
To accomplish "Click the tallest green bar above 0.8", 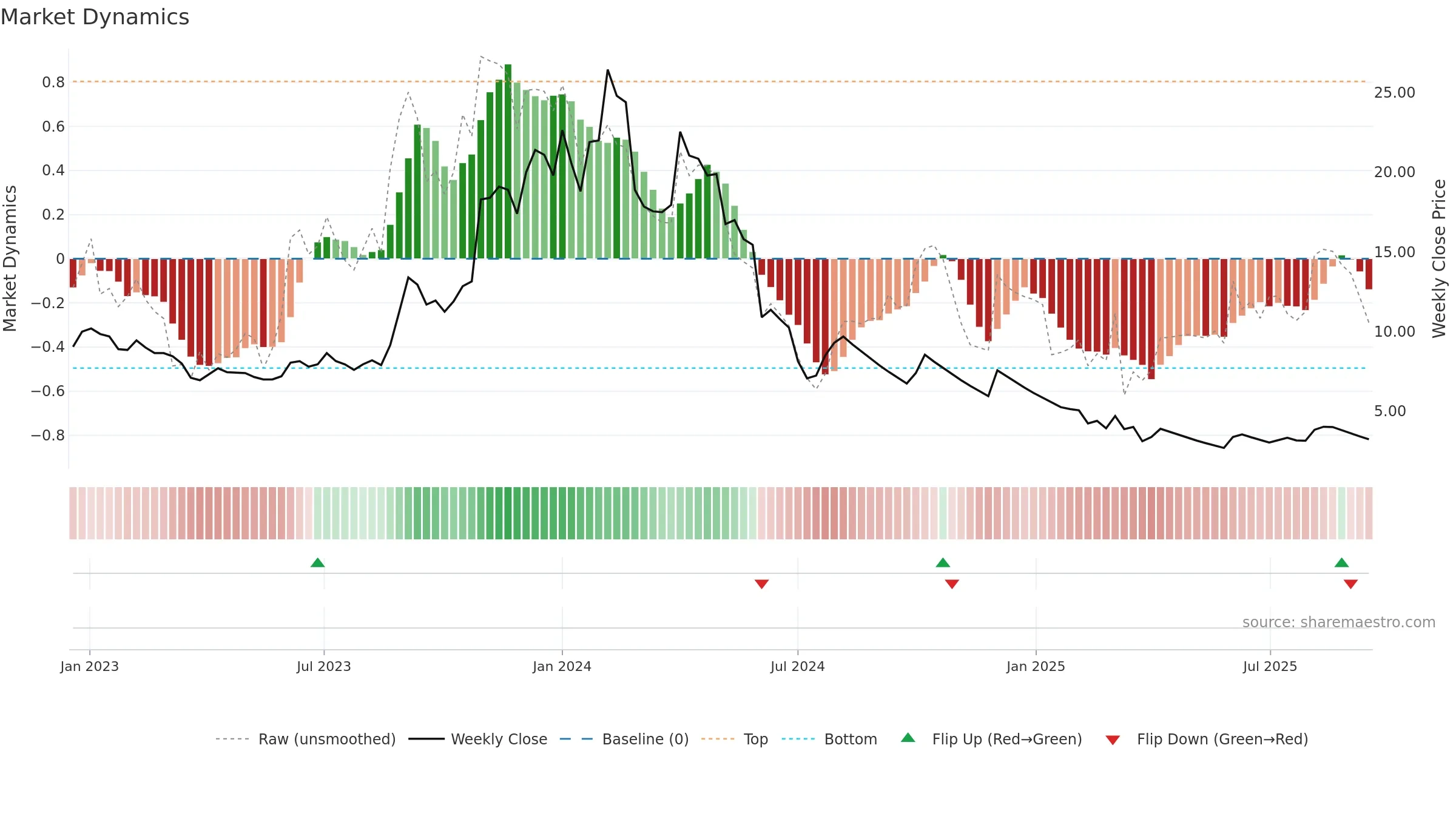I will 508,161.
